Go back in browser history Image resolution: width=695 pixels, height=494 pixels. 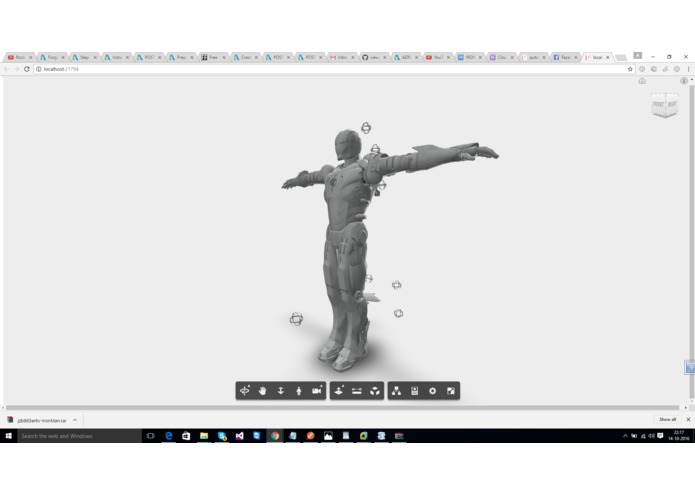(x=6, y=69)
